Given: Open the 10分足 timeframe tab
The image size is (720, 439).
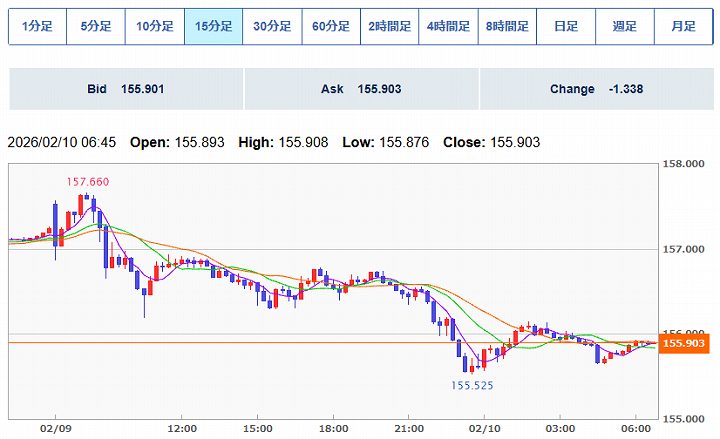Looking at the screenshot, I should [x=154, y=27].
